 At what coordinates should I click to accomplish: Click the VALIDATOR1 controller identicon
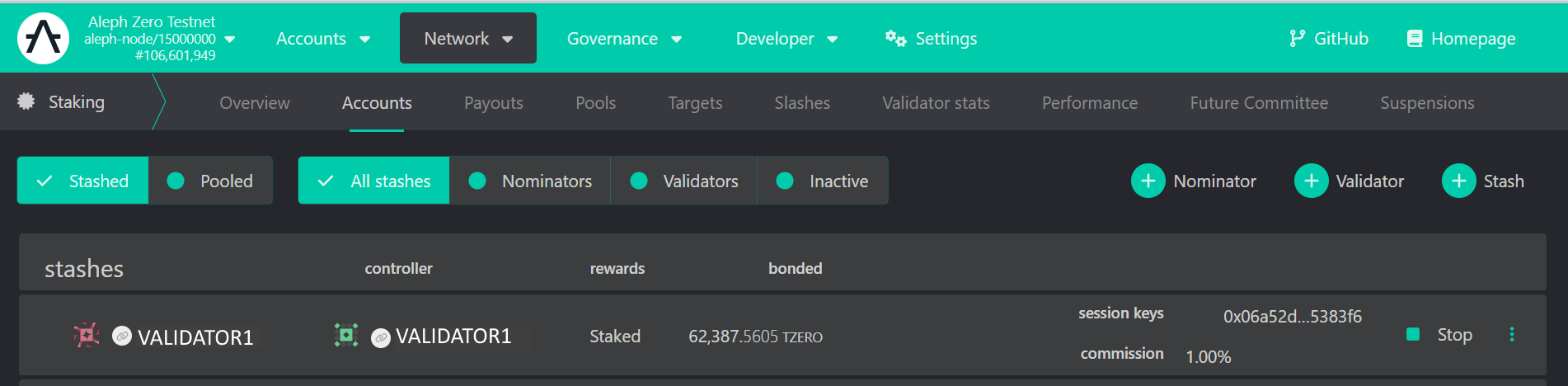pos(346,335)
